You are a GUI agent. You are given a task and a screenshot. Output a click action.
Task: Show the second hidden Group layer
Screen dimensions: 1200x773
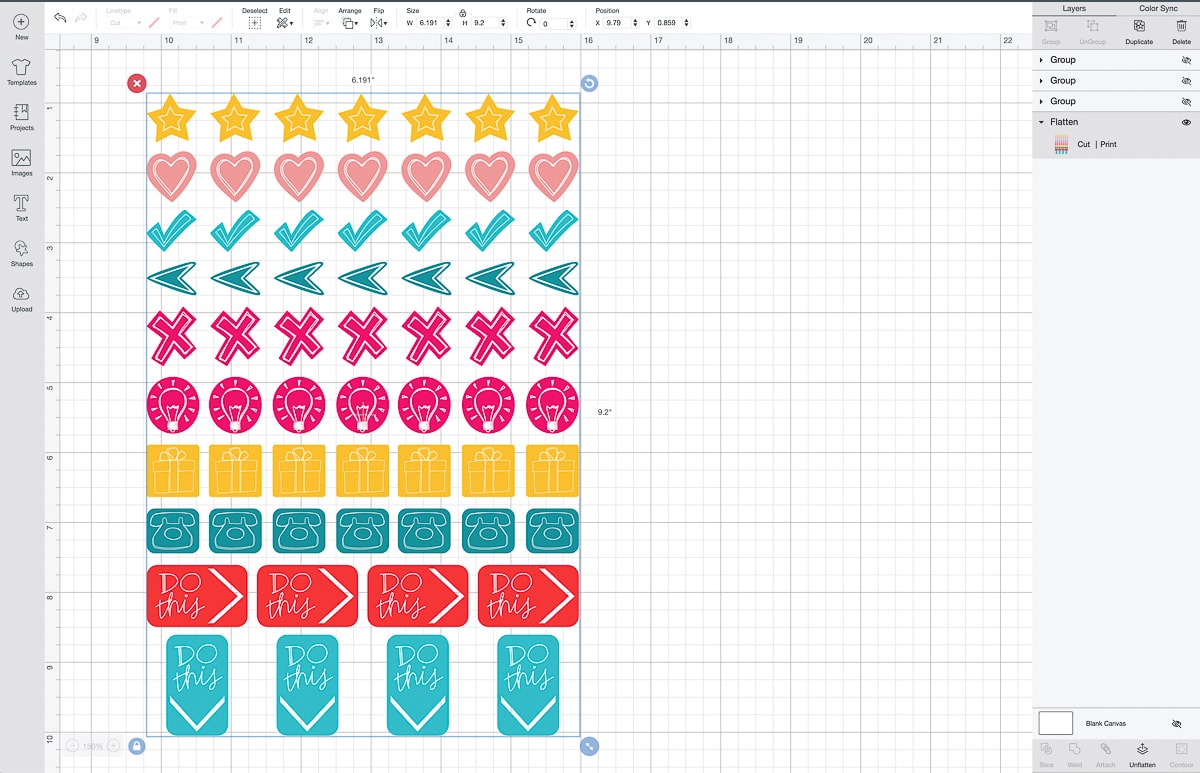[x=1186, y=81]
